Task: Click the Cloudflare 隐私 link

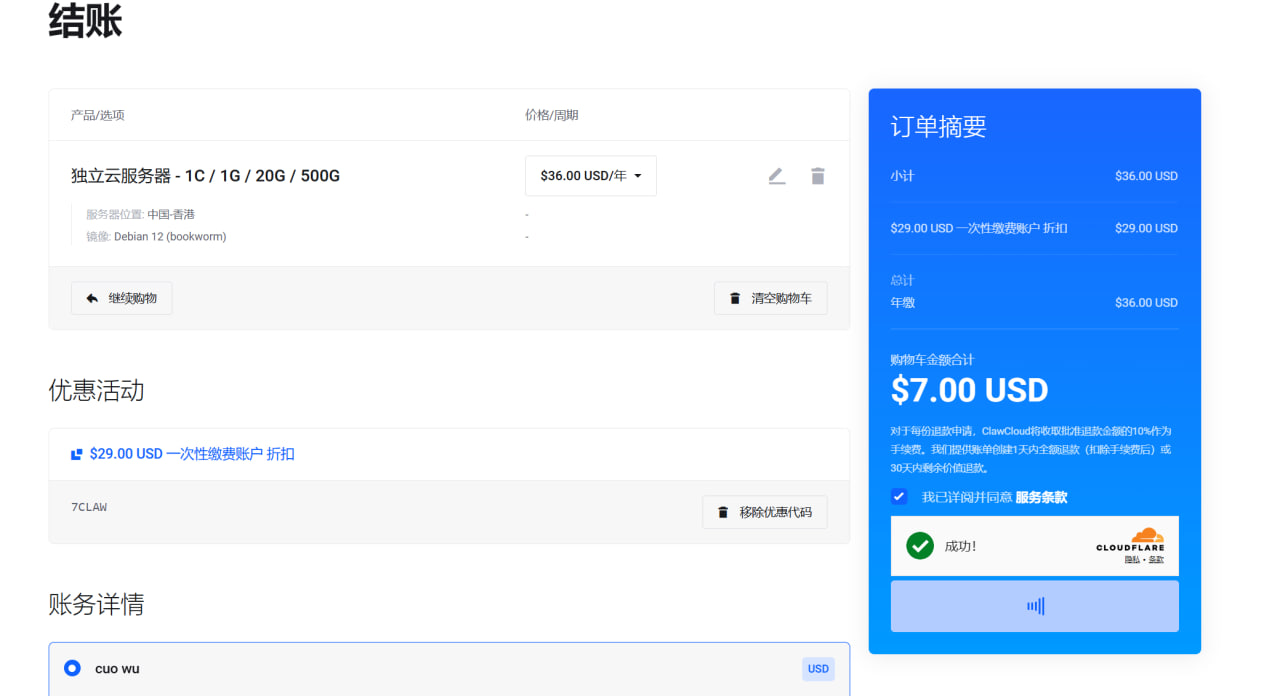Action: (x=1132, y=560)
